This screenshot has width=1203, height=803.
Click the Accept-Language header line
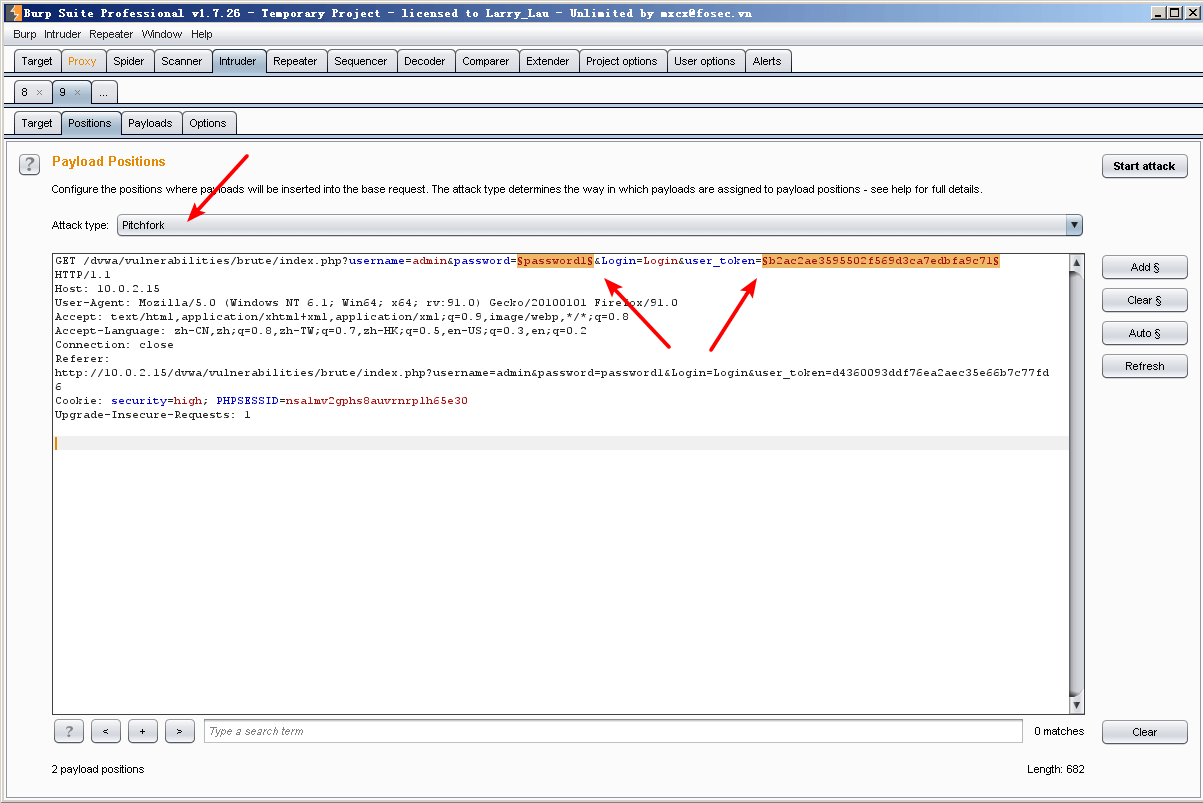(321, 331)
